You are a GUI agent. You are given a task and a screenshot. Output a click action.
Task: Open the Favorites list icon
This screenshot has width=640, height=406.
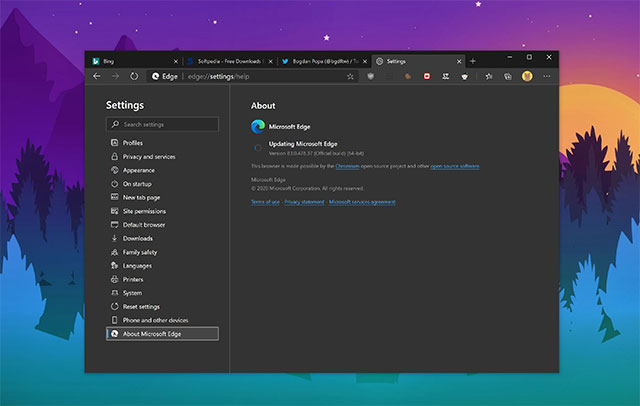pyautogui.click(x=489, y=76)
